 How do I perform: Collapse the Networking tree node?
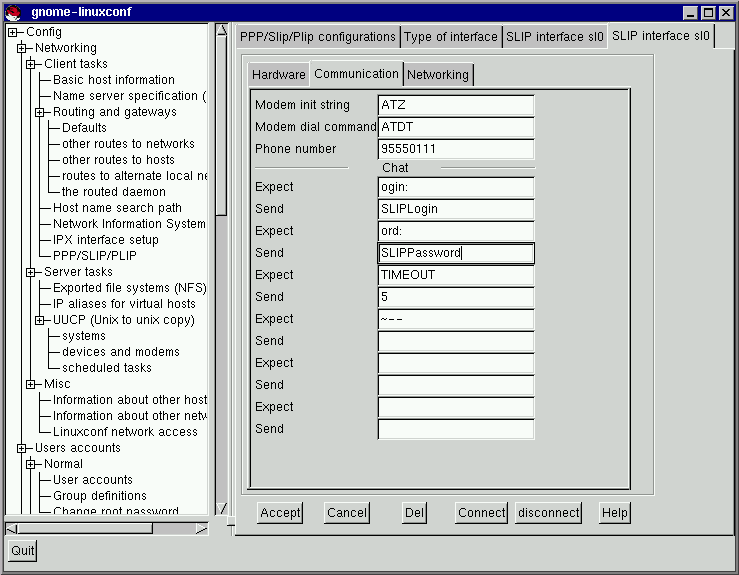(22, 48)
